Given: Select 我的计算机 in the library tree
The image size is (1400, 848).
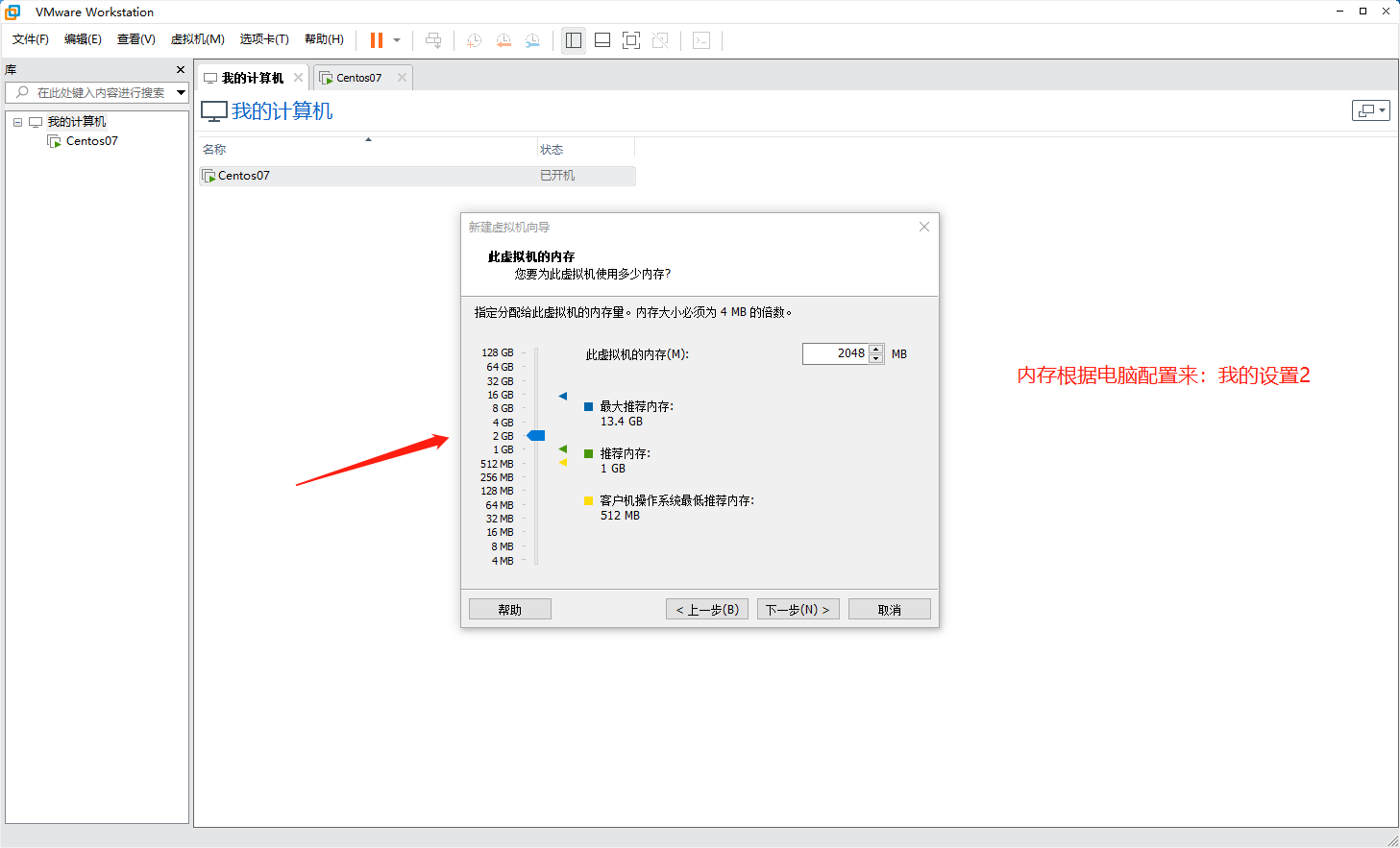Looking at the screenshot, I should pyautogui.click(x=77, y=122).
